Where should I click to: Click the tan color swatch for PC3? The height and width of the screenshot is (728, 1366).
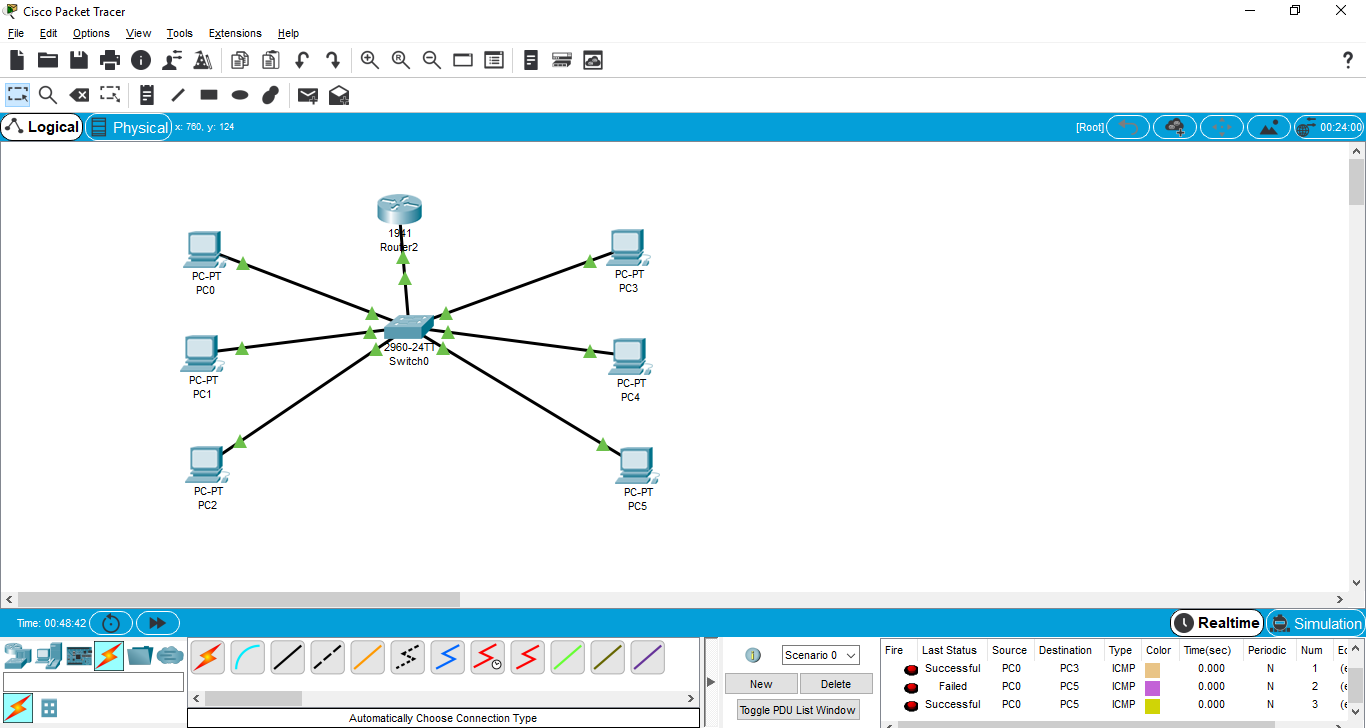[1152, 669]
